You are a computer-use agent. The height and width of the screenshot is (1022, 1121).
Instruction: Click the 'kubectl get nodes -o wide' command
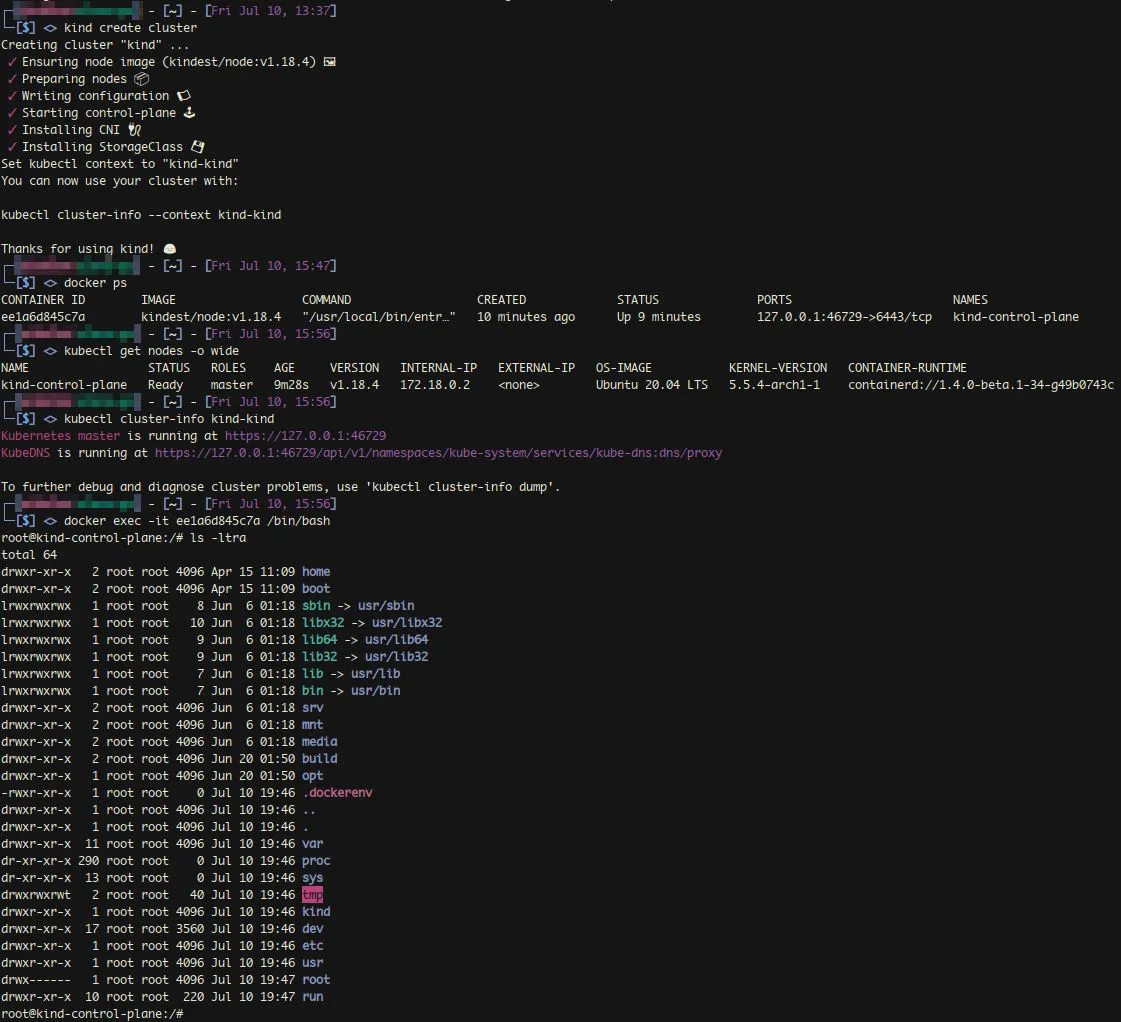(x=151, y=351)
